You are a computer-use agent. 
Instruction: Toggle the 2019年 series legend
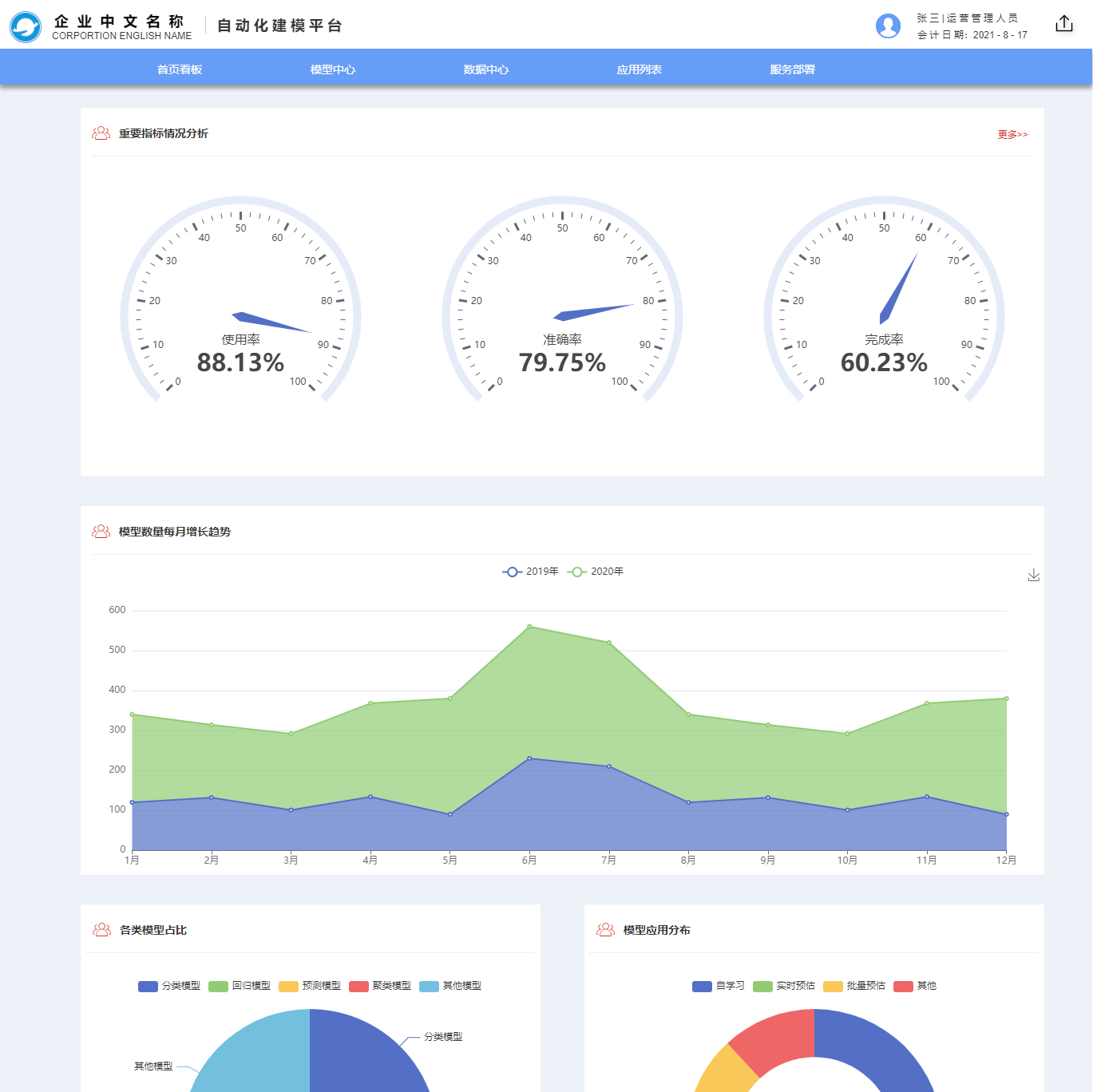pos(531,572)
